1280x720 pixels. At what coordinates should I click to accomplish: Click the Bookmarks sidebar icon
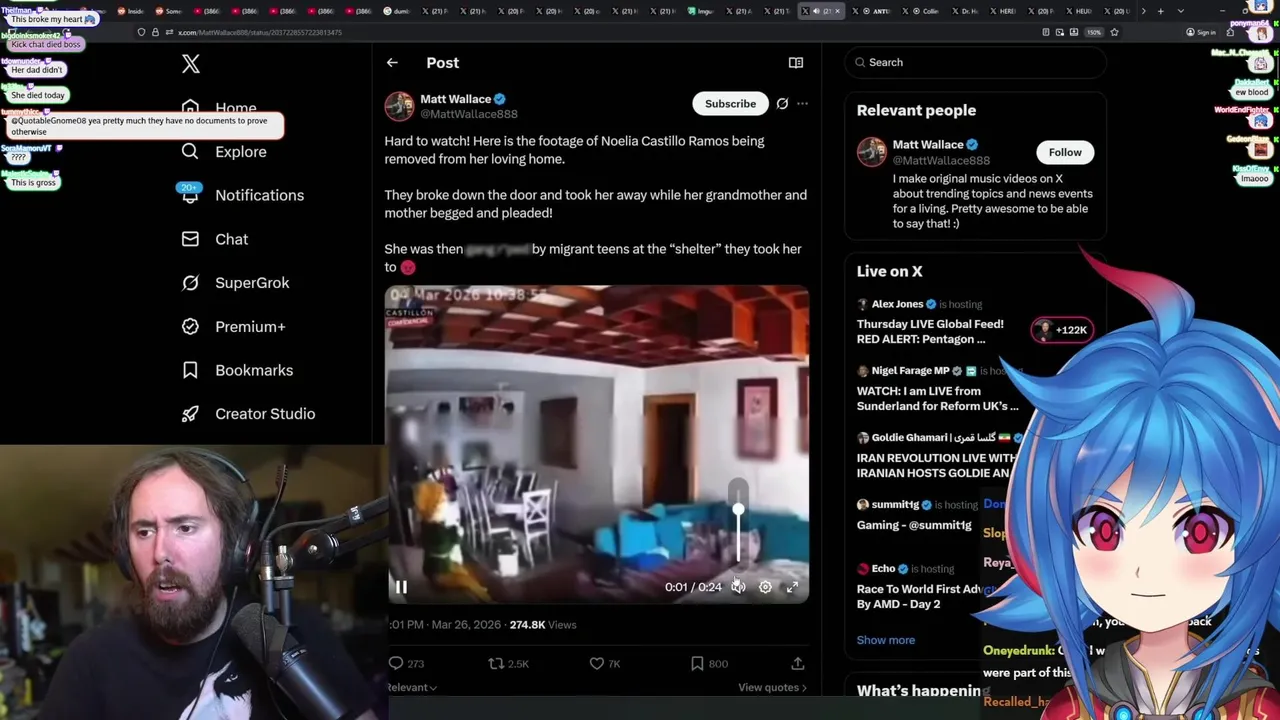(190, 370)
